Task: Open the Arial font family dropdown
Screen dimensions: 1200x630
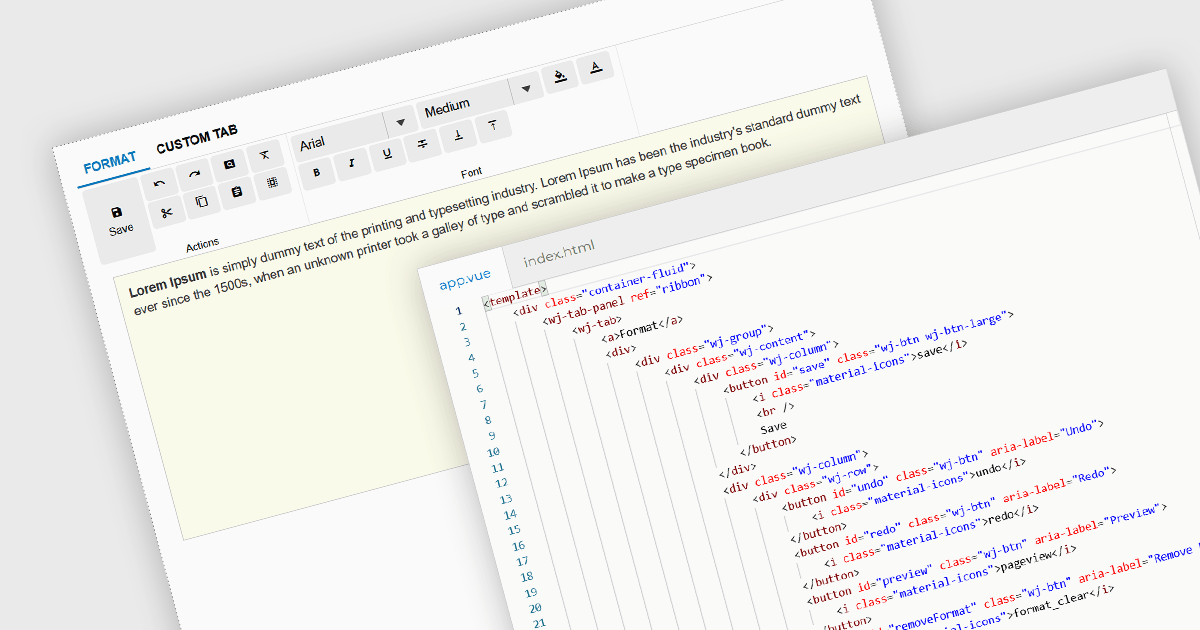Action: coord(340,139)
